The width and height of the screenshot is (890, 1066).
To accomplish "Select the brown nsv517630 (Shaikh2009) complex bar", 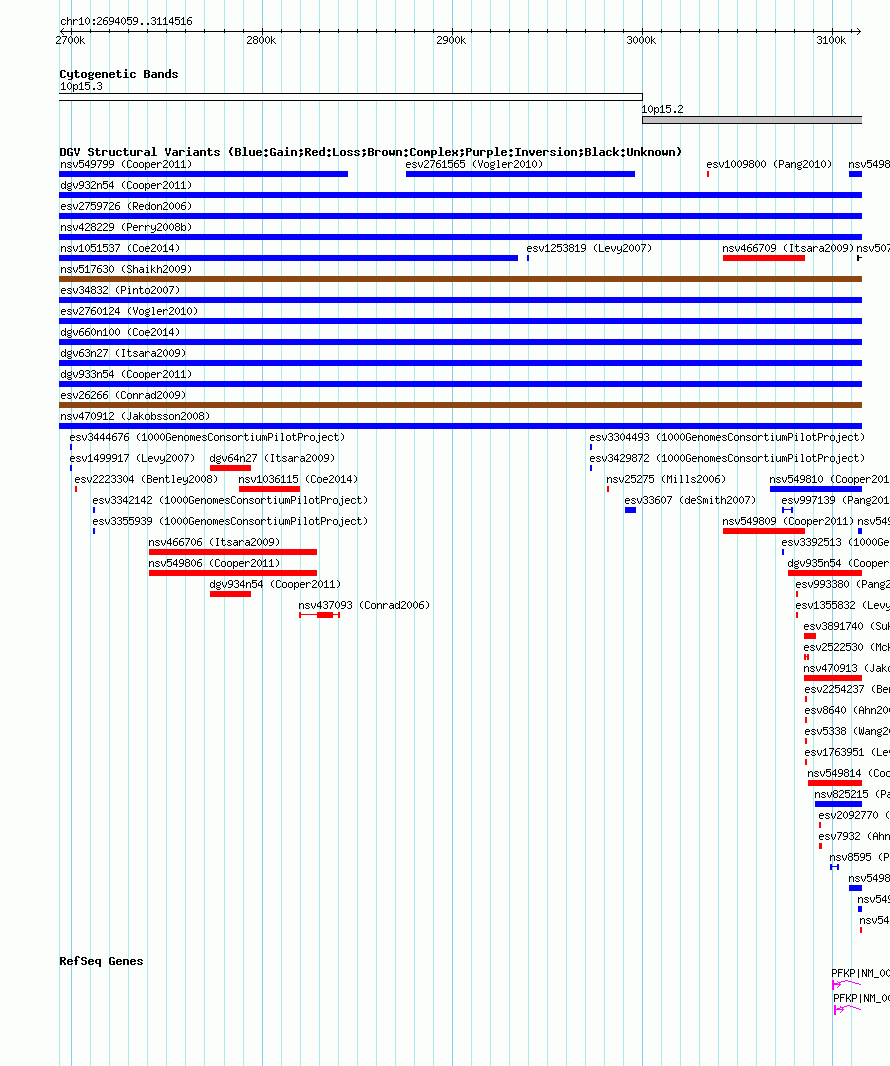I will point(460,279).
